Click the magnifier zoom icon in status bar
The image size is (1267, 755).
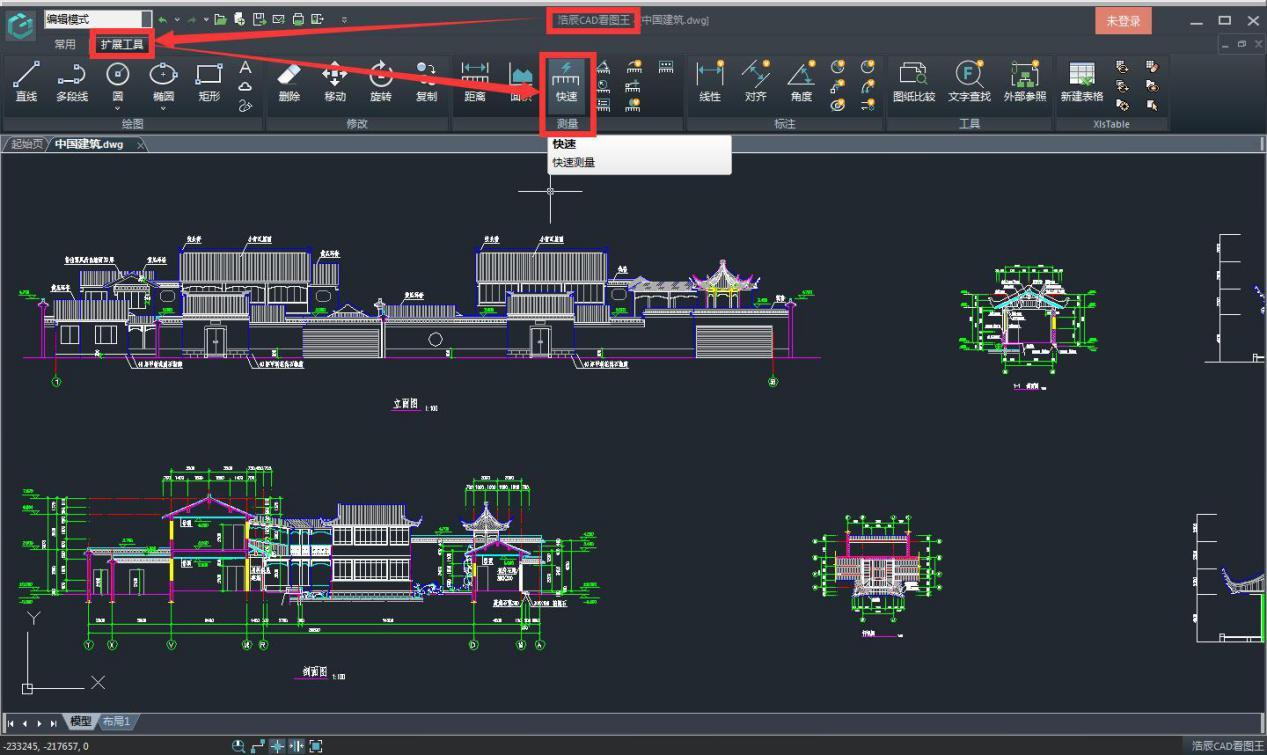coord(238,746)
